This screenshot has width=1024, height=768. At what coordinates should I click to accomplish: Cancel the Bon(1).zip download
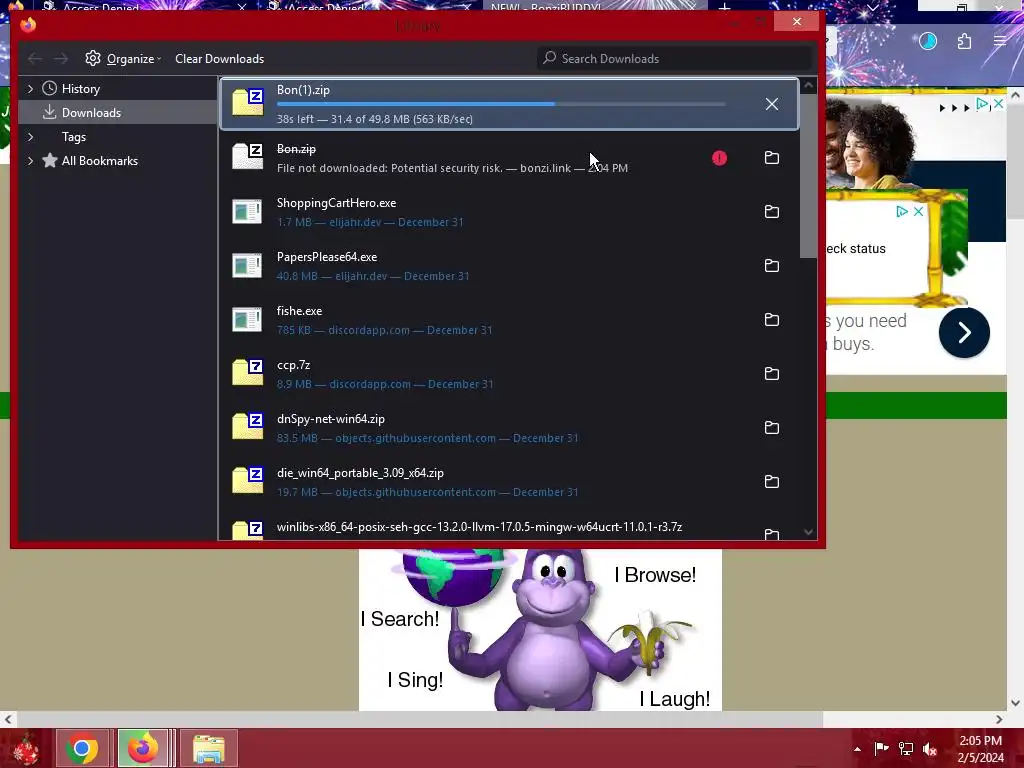pos(771,104)
